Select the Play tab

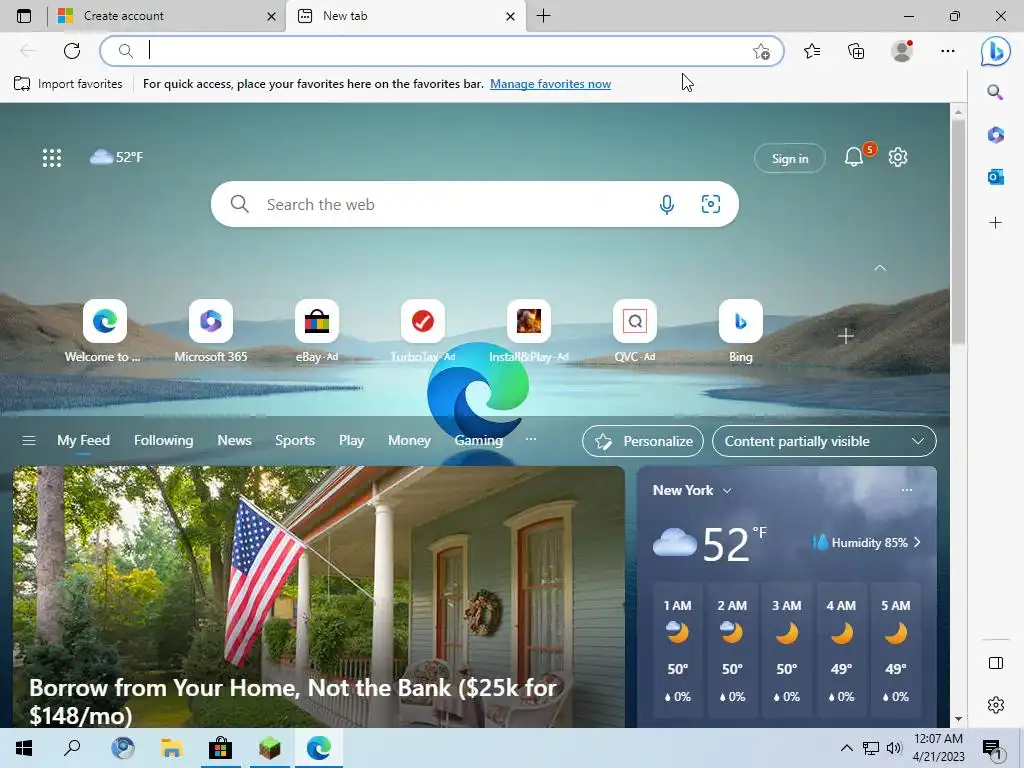(351, 441)
